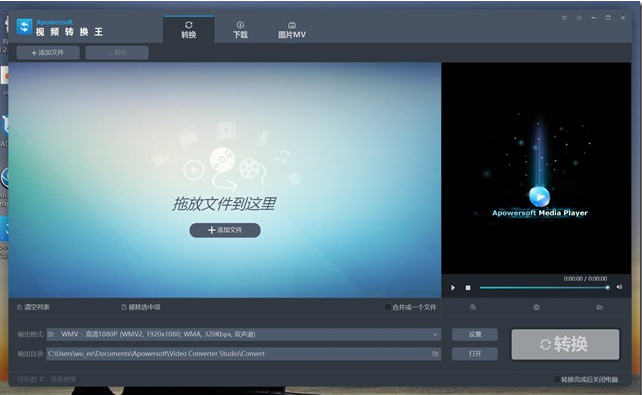Viewport: 642px width, 395px height.
Task: Click the 打开 open folder button
Action: 475,354
